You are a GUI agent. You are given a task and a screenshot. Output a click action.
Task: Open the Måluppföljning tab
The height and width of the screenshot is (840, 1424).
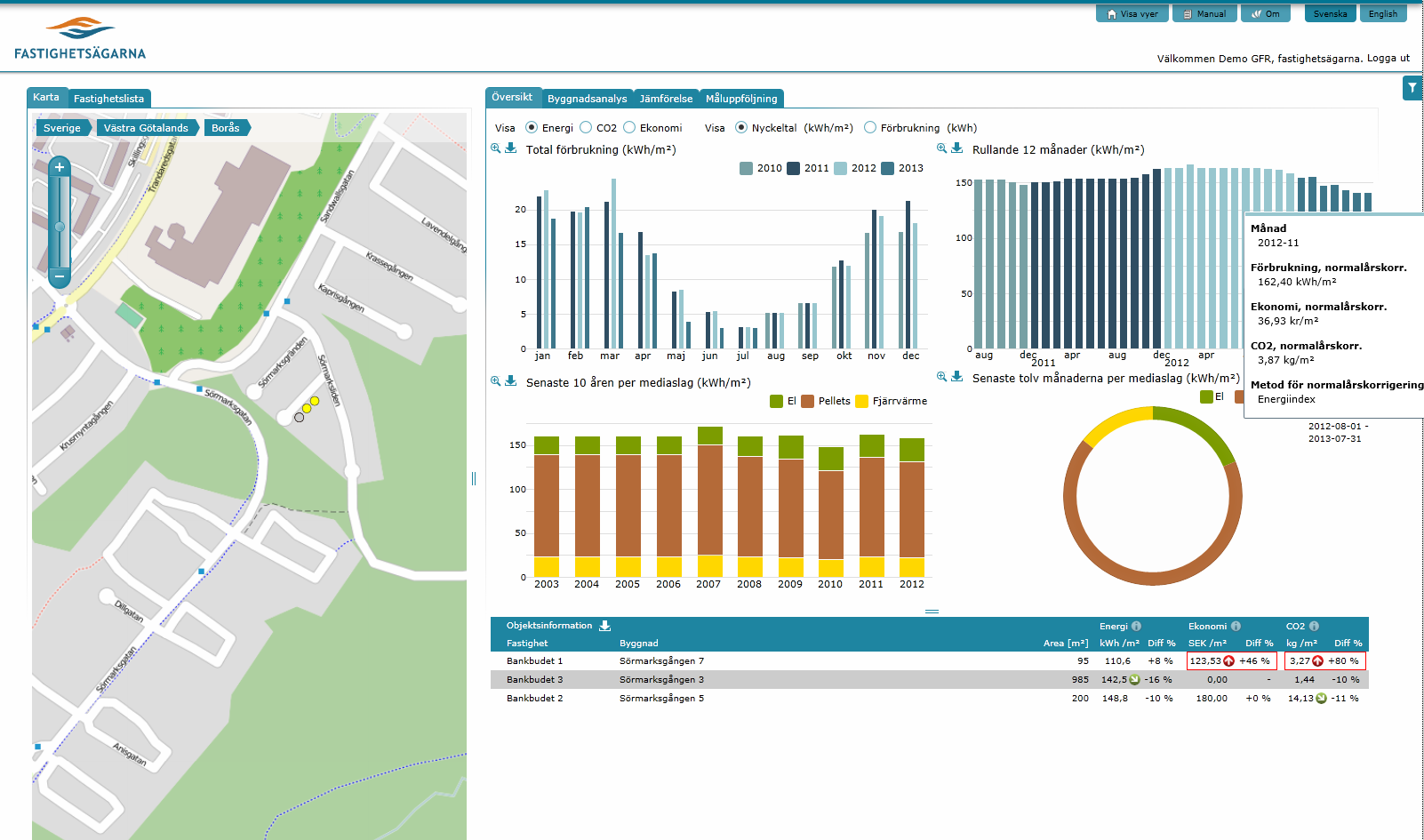click(x=742, y=99)
